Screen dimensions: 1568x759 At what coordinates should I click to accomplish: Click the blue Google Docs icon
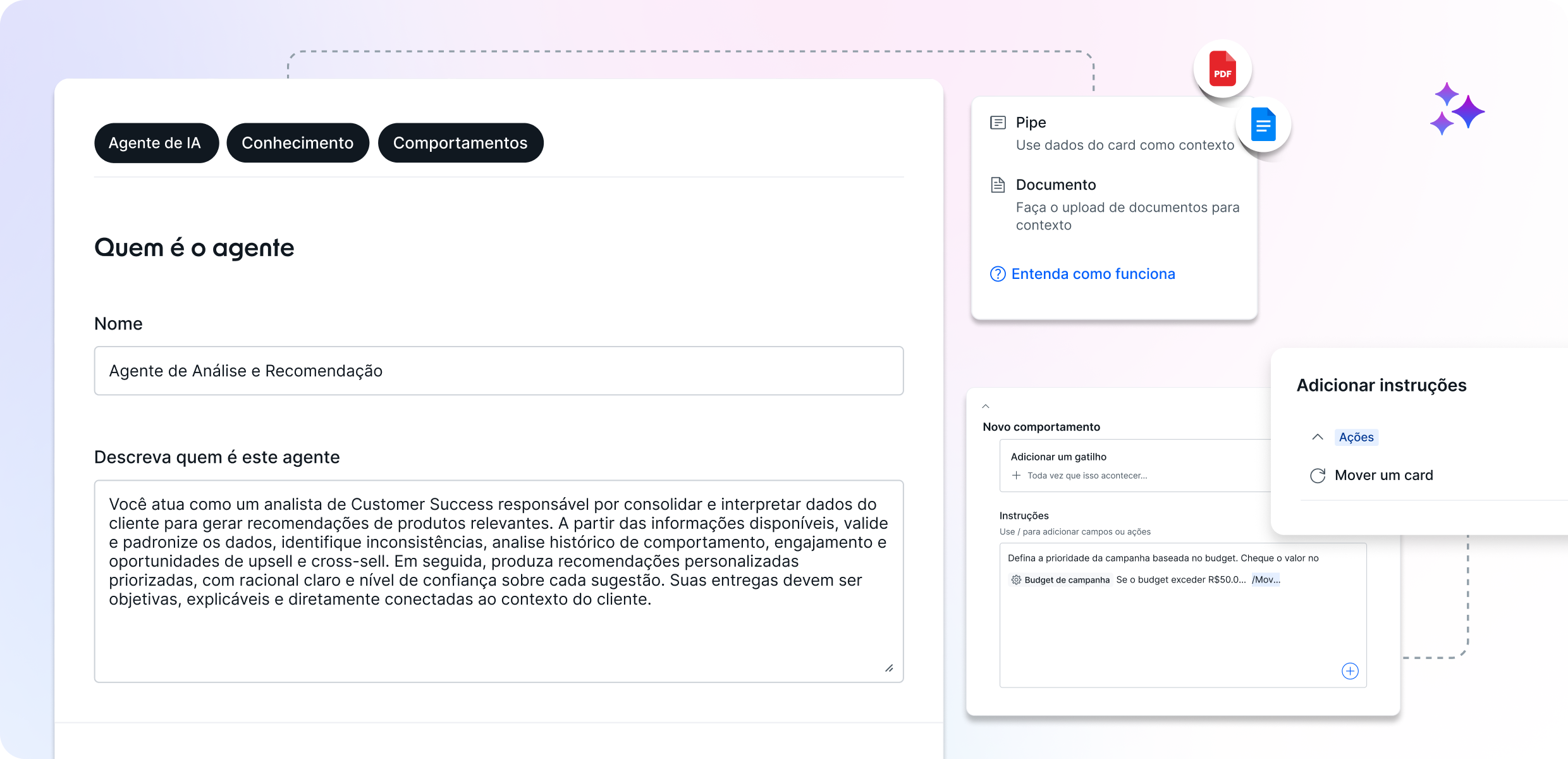(1263, 125)
